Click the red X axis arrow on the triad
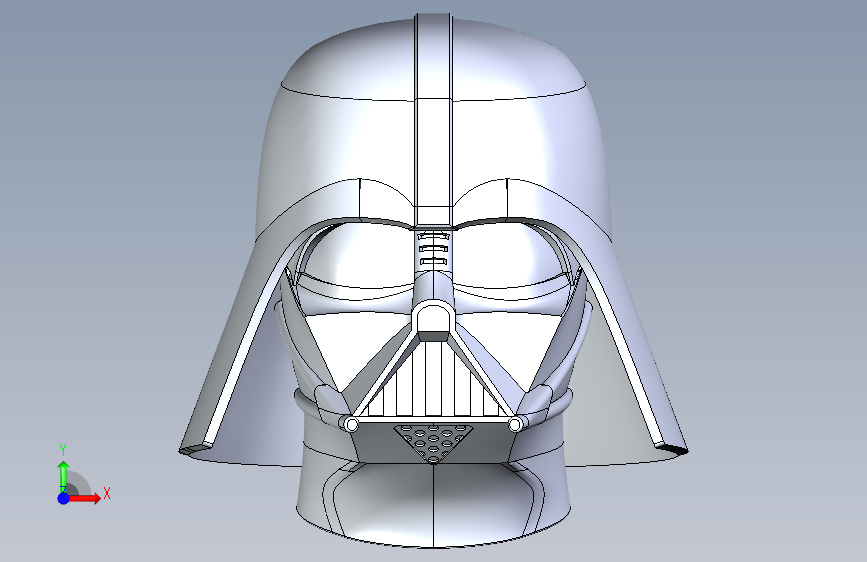The width and height of the screenshot is (867, 562). pos(84,498)
